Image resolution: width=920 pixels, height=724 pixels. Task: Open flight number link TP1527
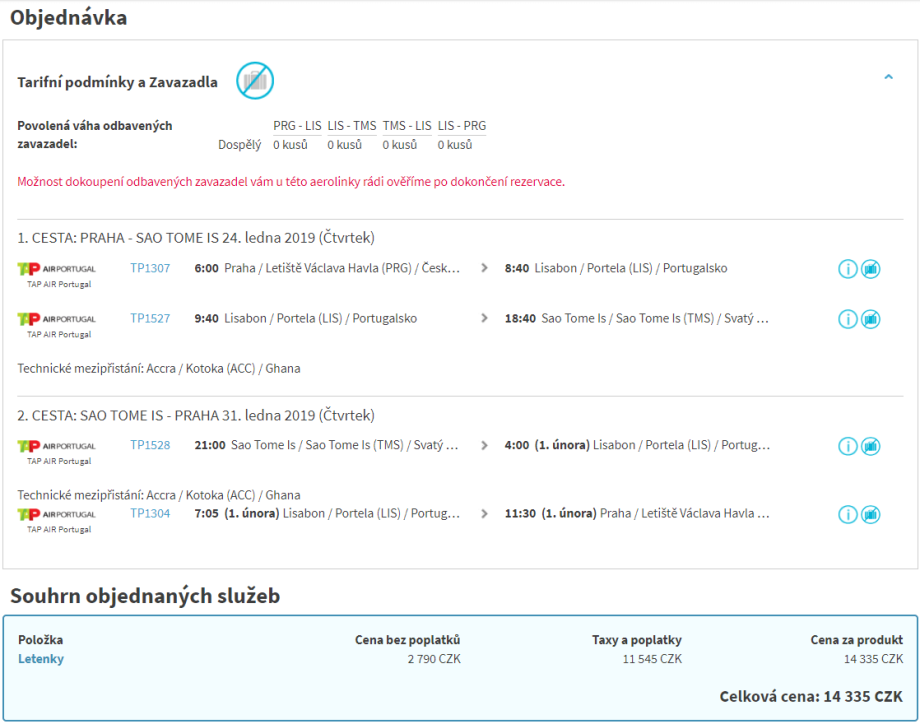(x=150, y=318)
